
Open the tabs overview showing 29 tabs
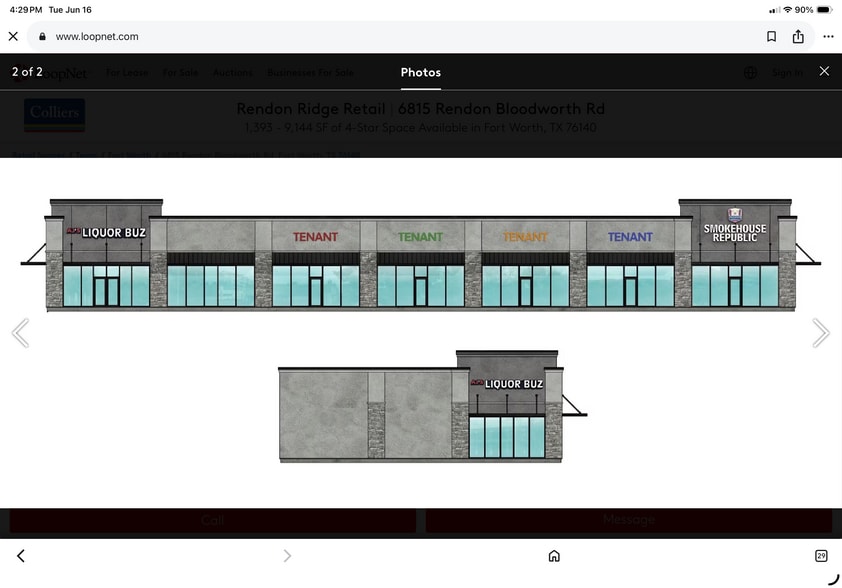click(x=821, y=556)
